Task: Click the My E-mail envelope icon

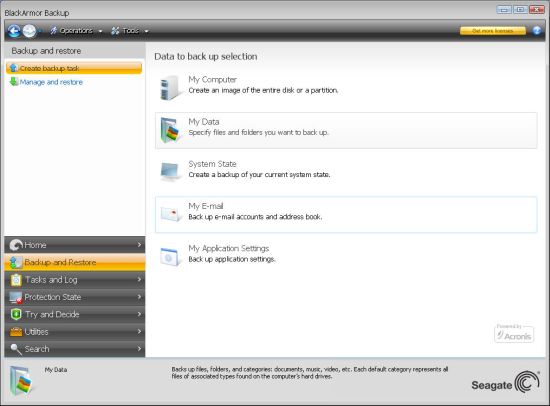Action: tap(171, 213)
